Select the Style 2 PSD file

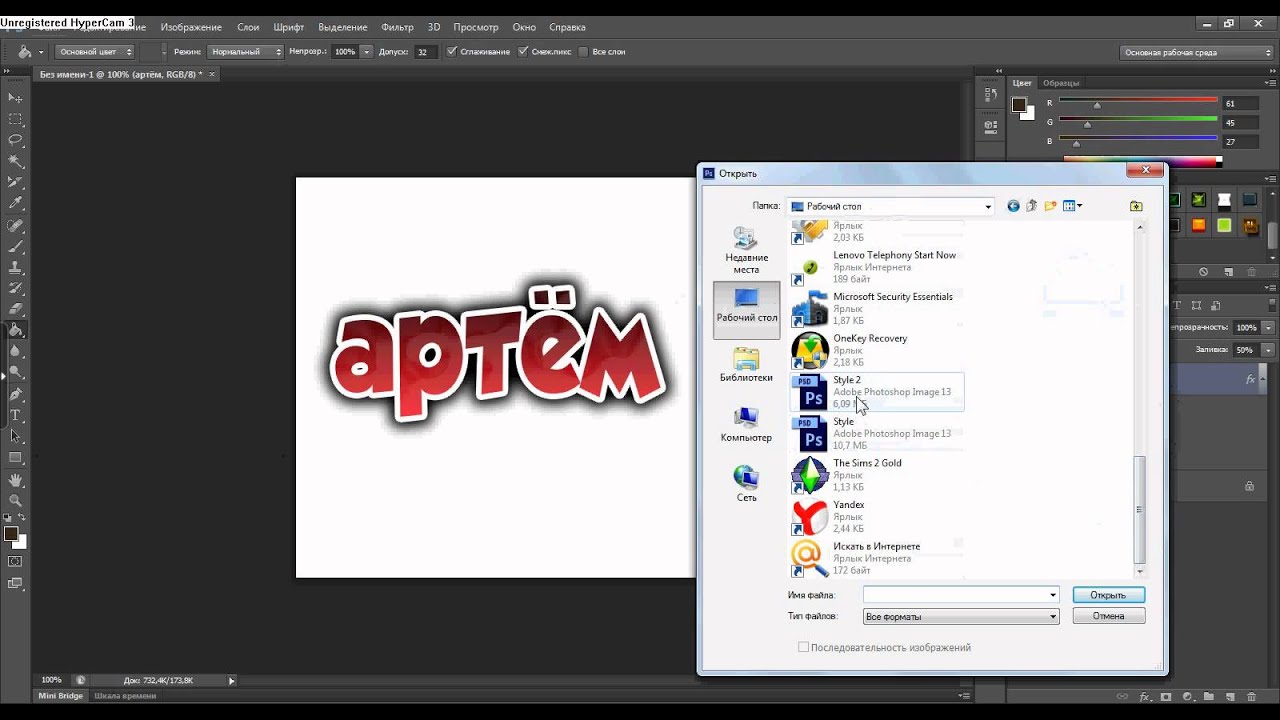[846, 381]
